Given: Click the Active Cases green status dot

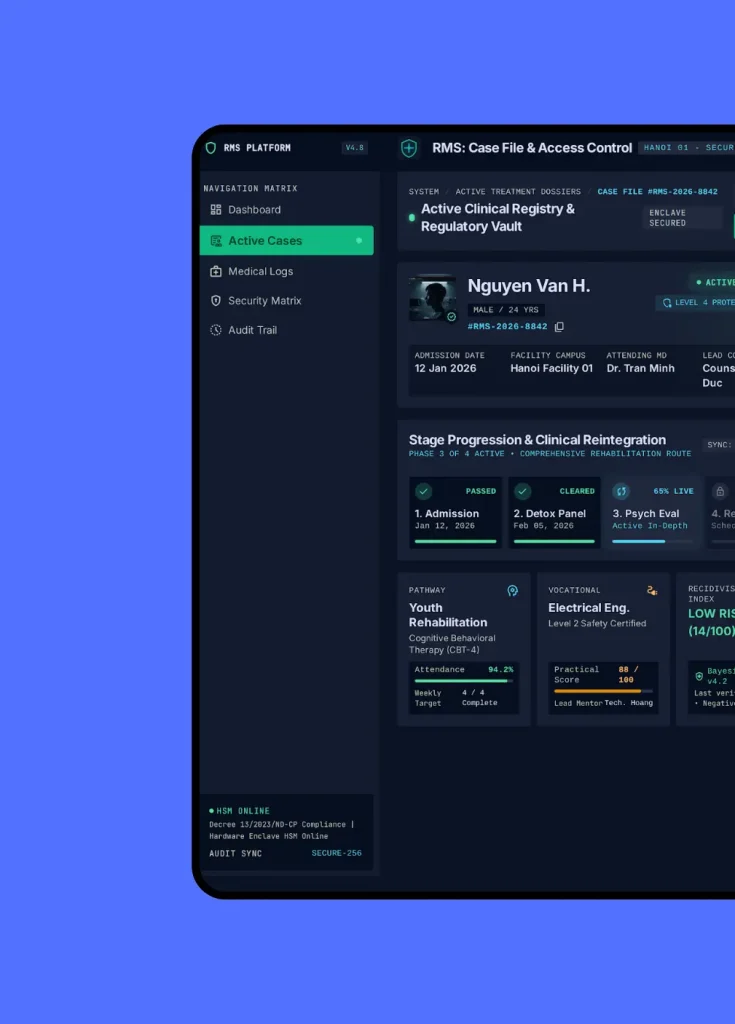Looking at the screenshot, I should coord(359,241).
